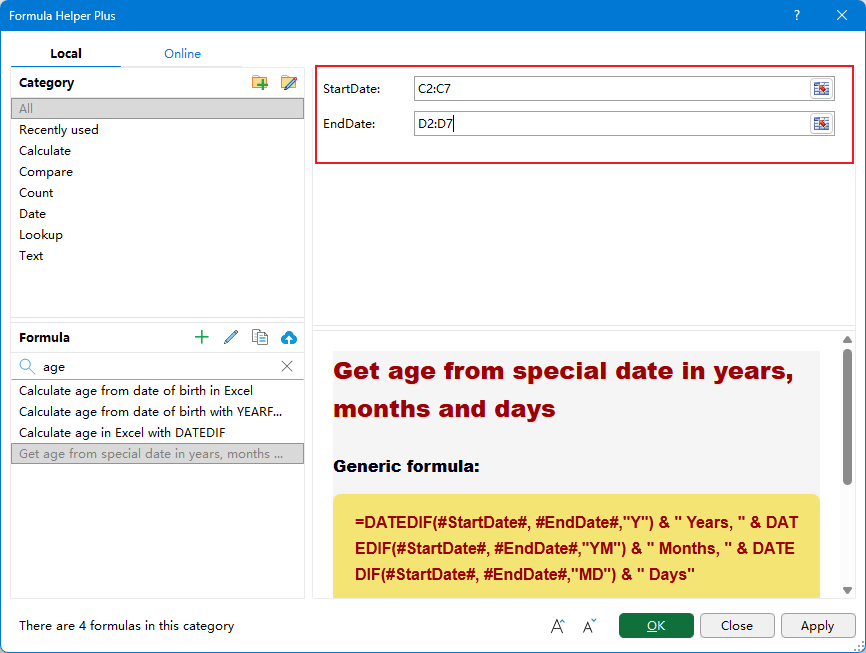Viewport: 866px width, 653px height.
Task: Click the StartDate range selector icon
Action: coord(821,88)
